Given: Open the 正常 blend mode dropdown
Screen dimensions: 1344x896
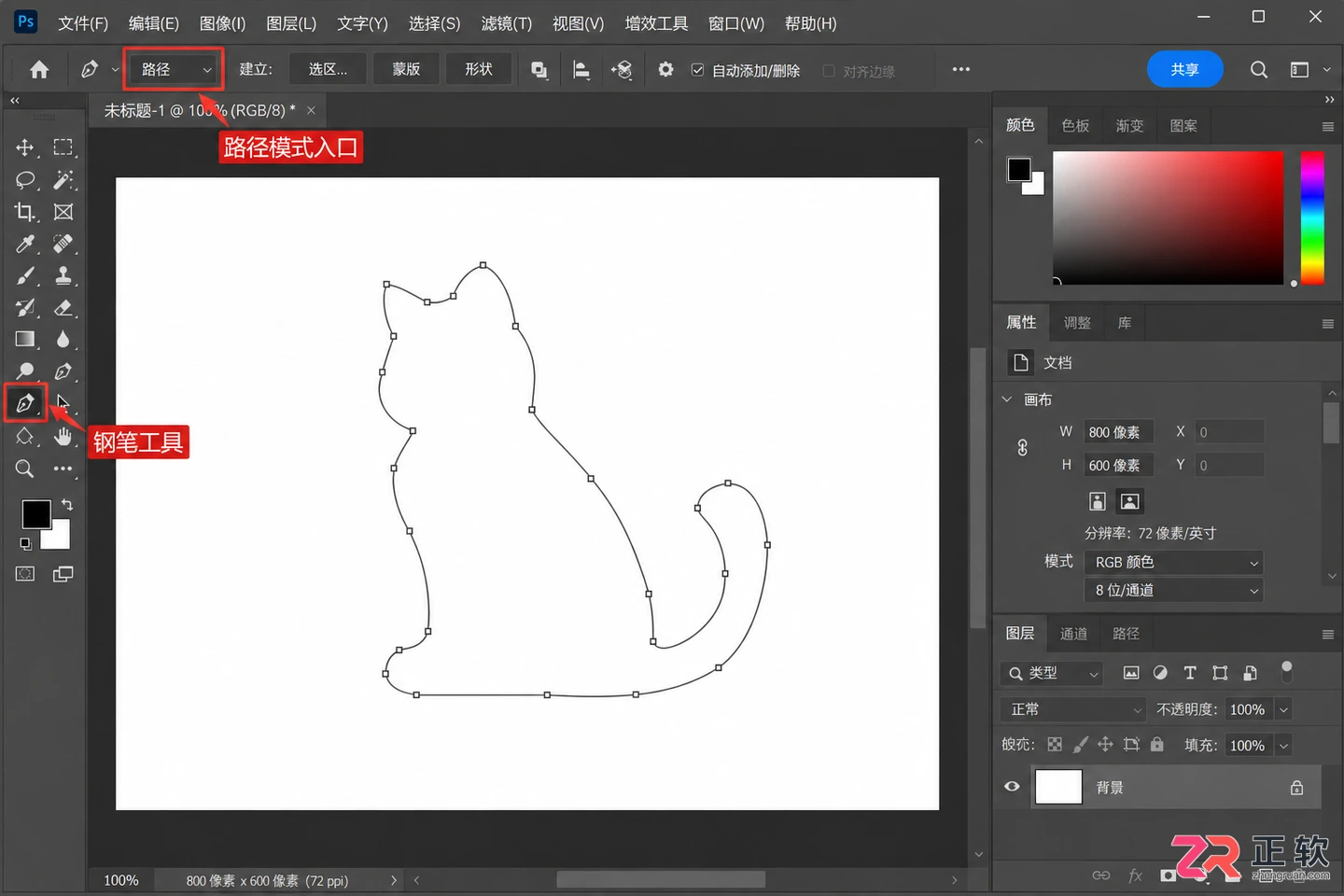Looking at the screenshot, I should click(1073, 709).
